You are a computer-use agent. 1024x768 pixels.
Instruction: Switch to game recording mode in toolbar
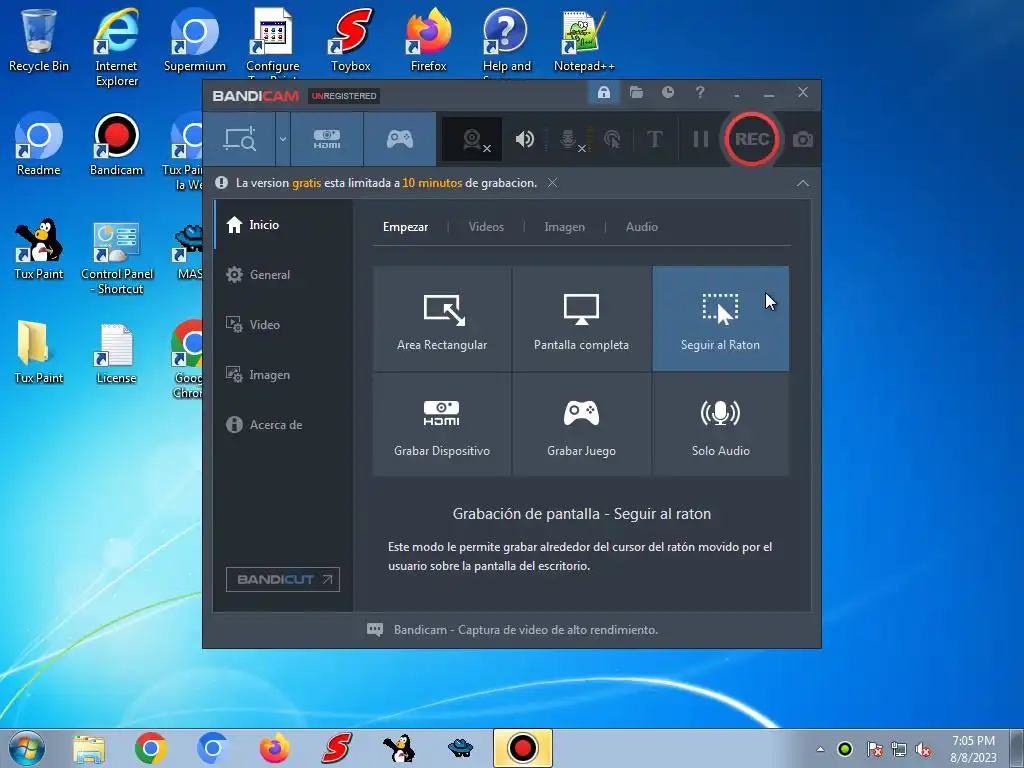(x=400, y=139)
